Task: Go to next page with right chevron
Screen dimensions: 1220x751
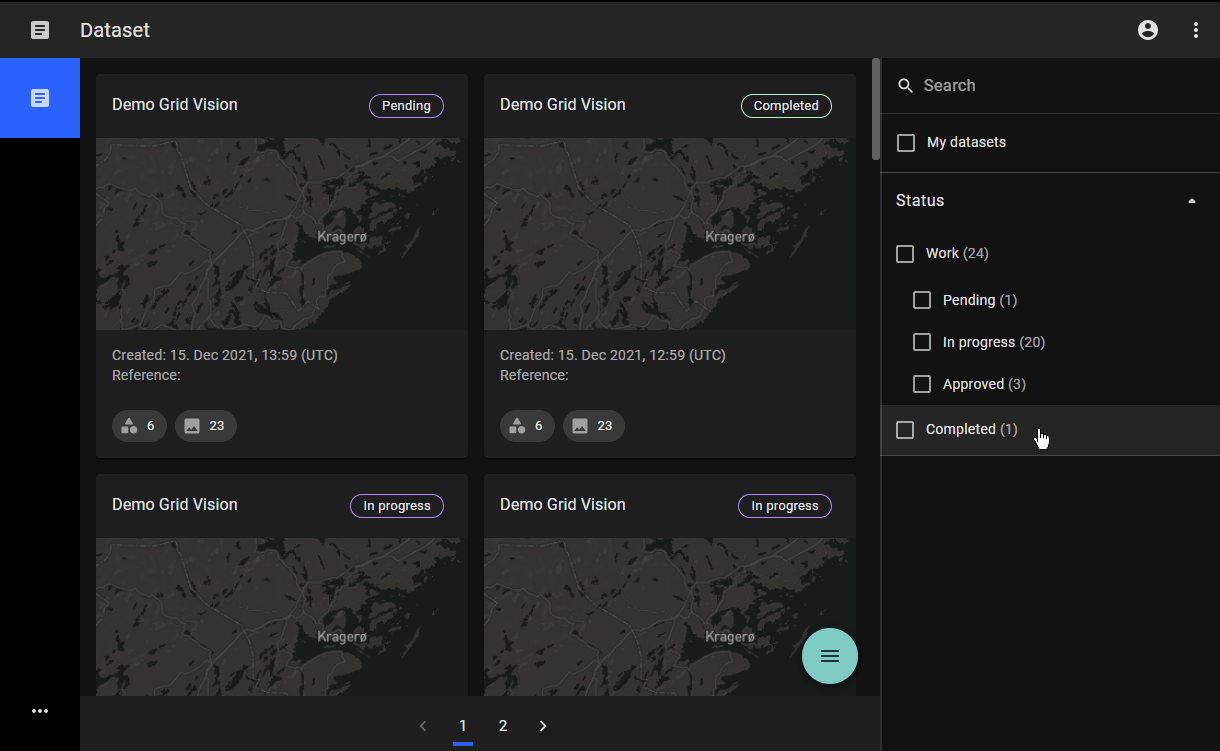Action: click(543, 726)
